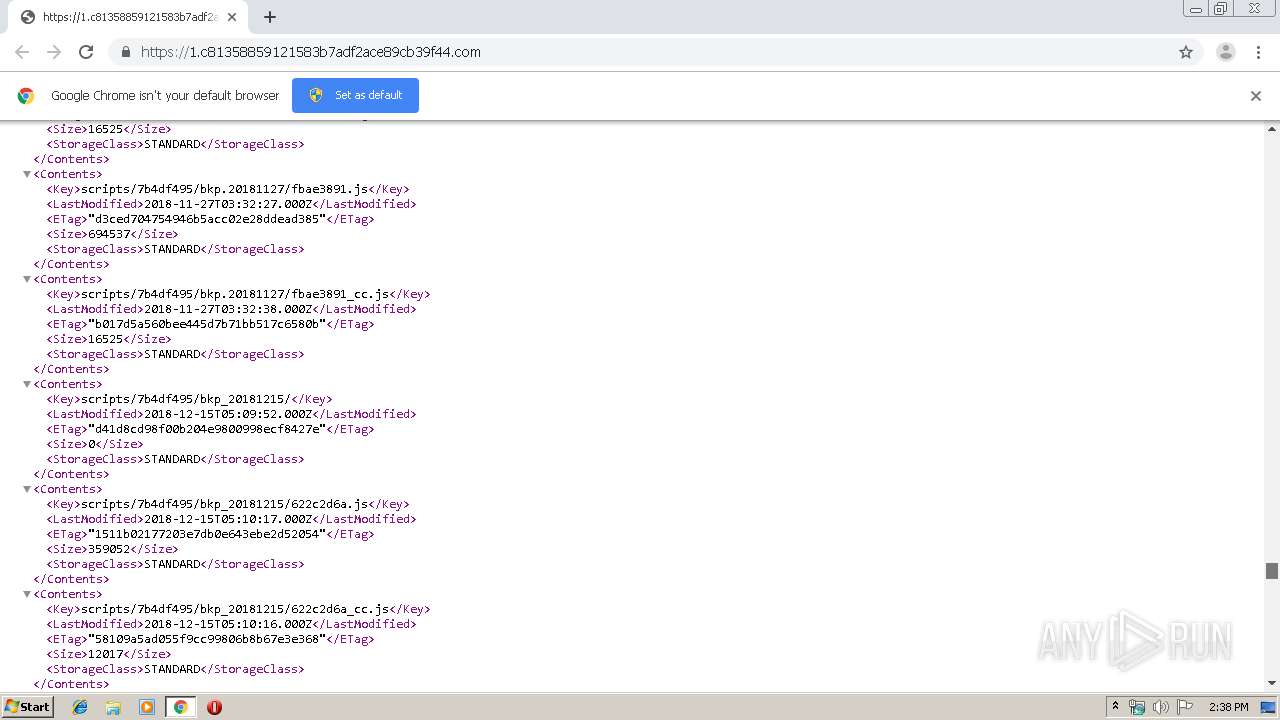Focus the address bar URL

click(x=311, y=52)
